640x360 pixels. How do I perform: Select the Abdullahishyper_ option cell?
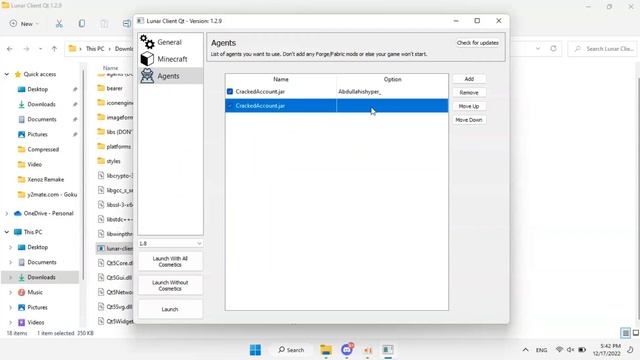[x=392, y=92]
